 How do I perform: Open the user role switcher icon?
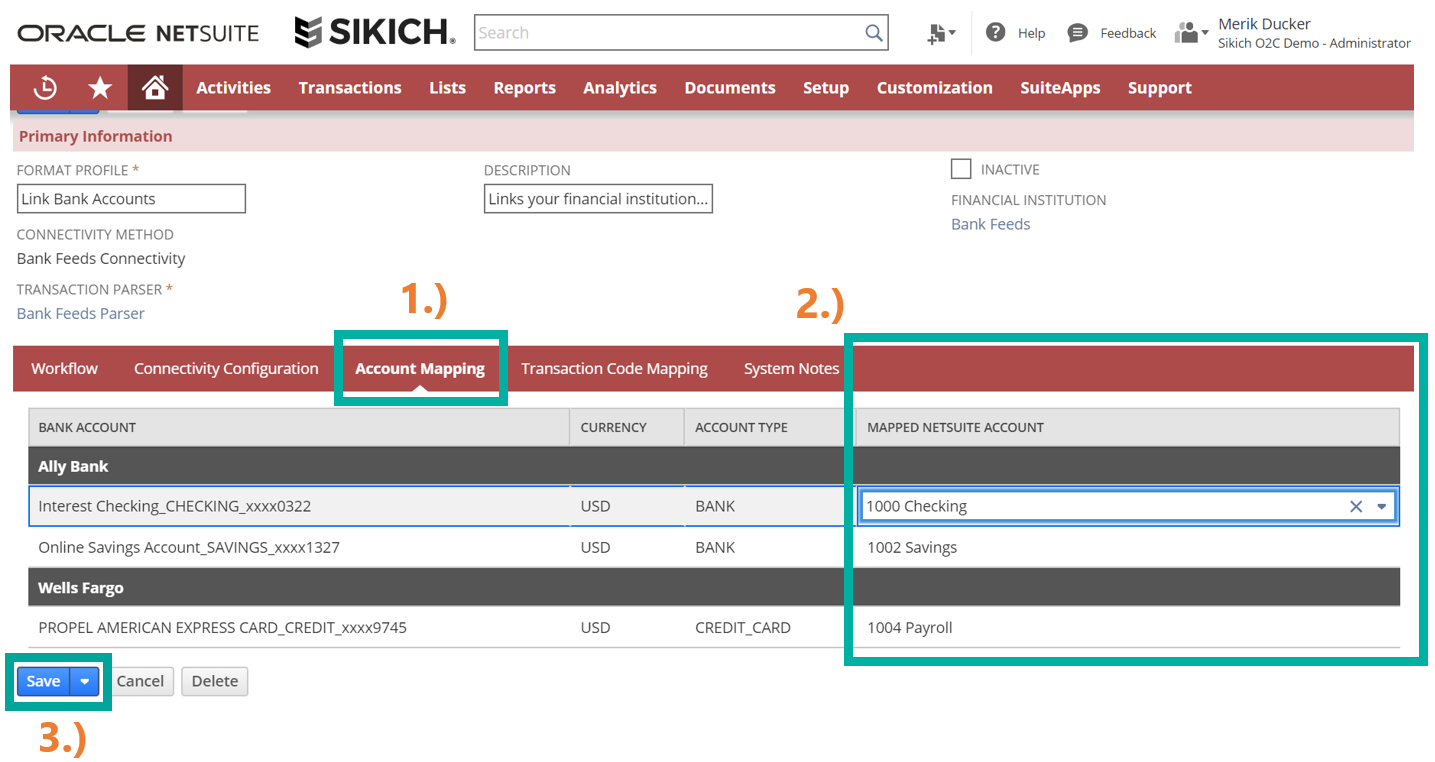click(1189, 33)
